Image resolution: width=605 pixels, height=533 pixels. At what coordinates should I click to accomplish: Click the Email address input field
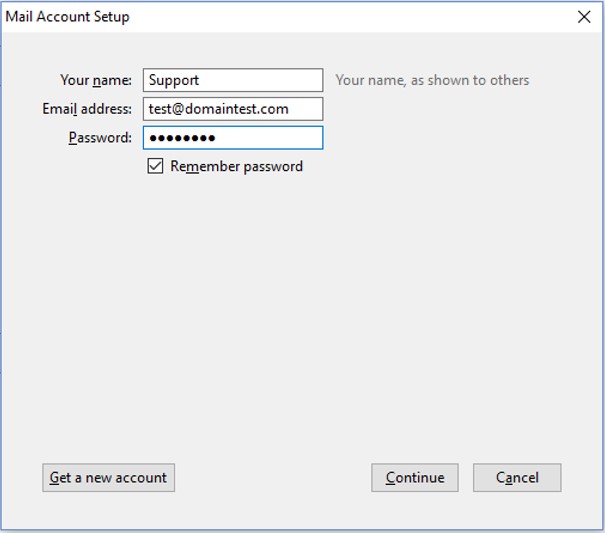233,109
